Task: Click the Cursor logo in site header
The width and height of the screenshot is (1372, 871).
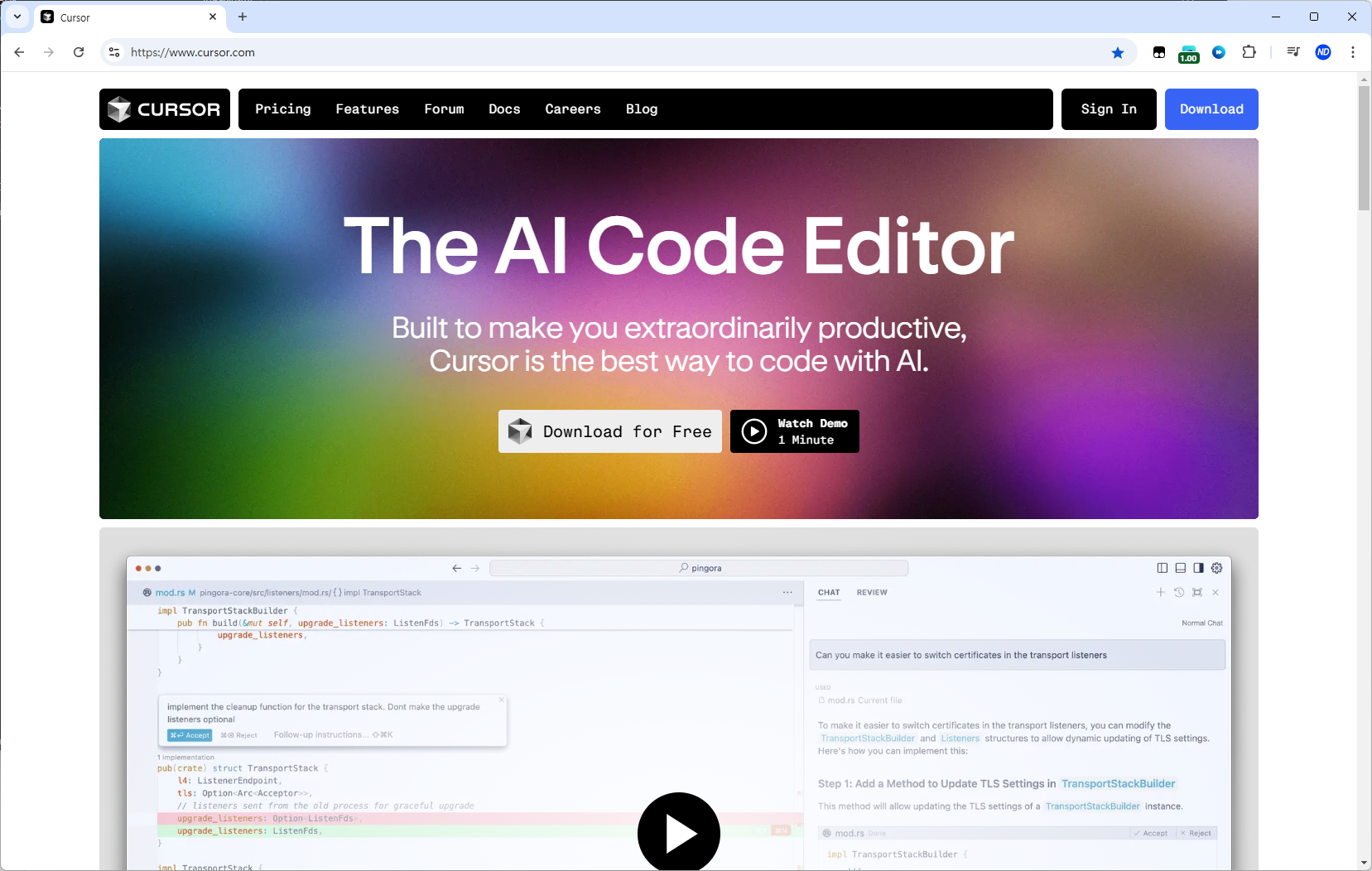Action: (x=165, y=109)
